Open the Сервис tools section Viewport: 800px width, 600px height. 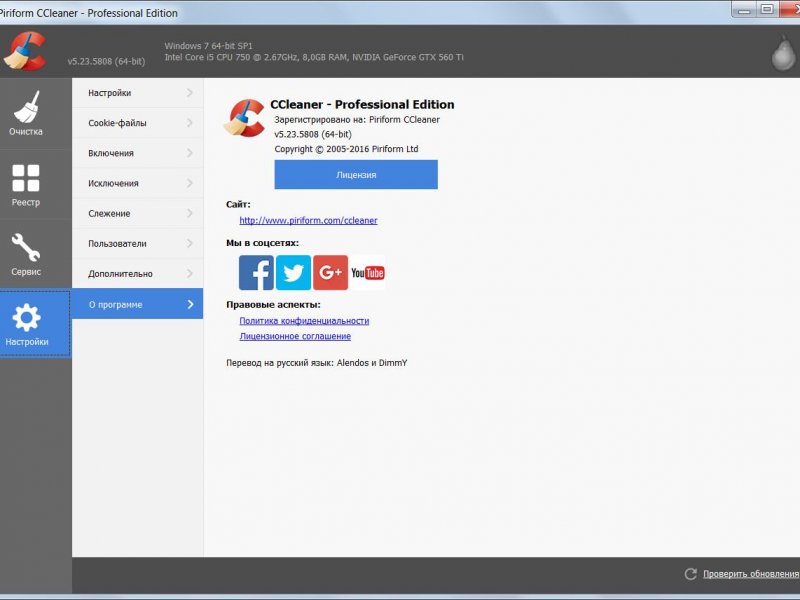(x=26, y=254)
